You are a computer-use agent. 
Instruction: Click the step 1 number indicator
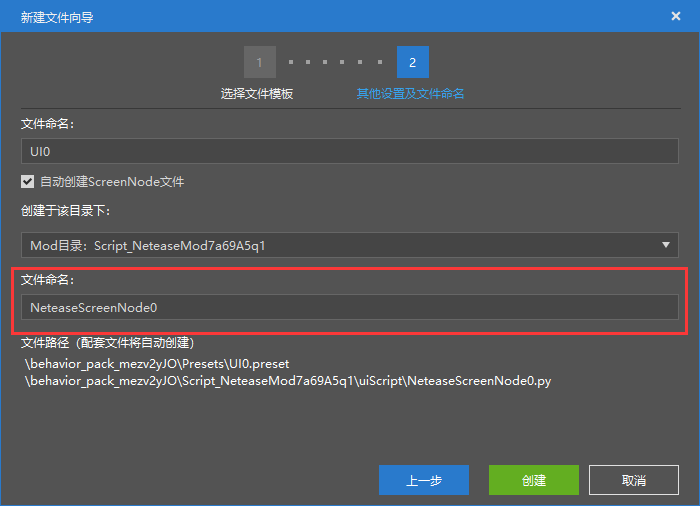(260, 62)
